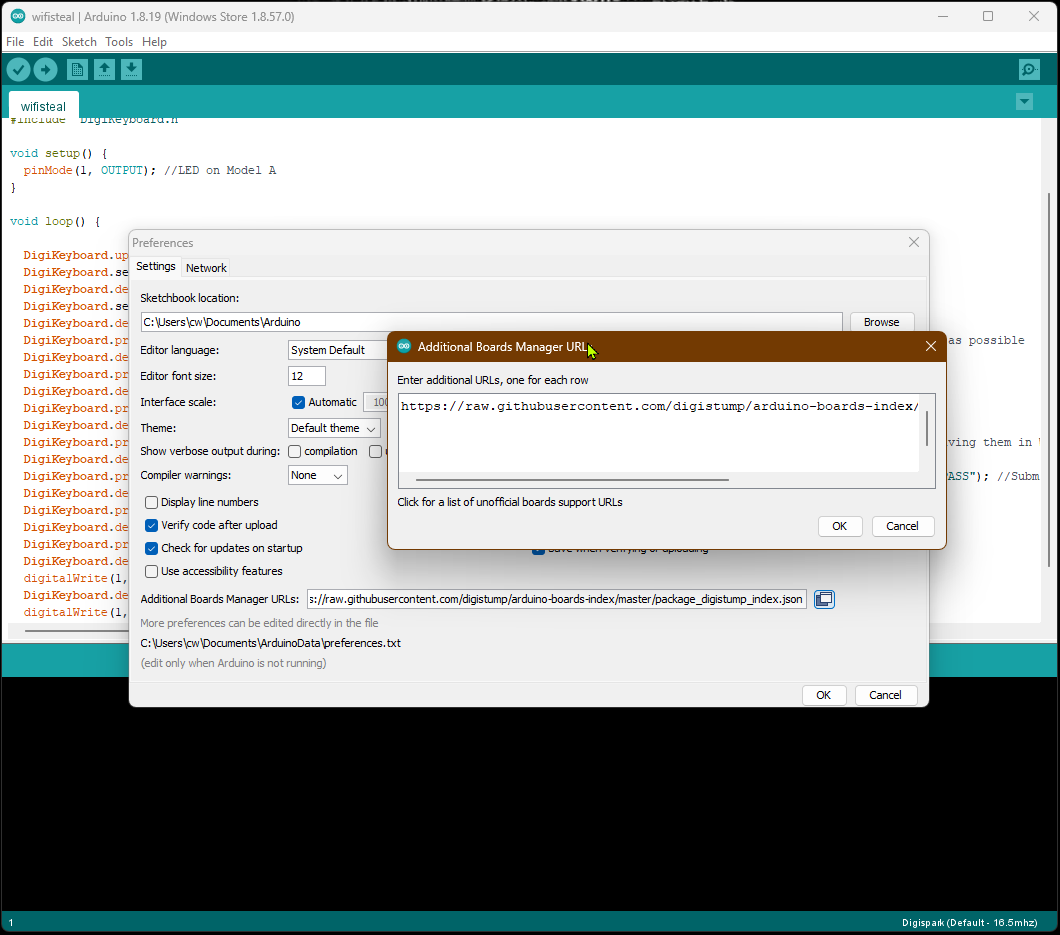Open the Help menu

[x=154, y=42]
